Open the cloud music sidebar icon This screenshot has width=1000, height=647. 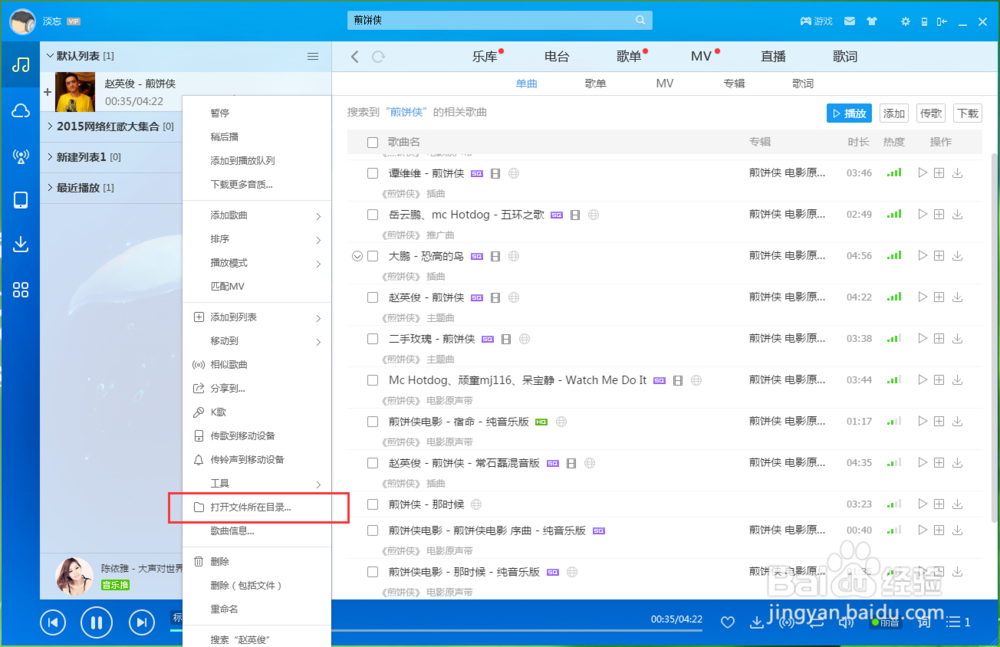[x=20, y=111]
